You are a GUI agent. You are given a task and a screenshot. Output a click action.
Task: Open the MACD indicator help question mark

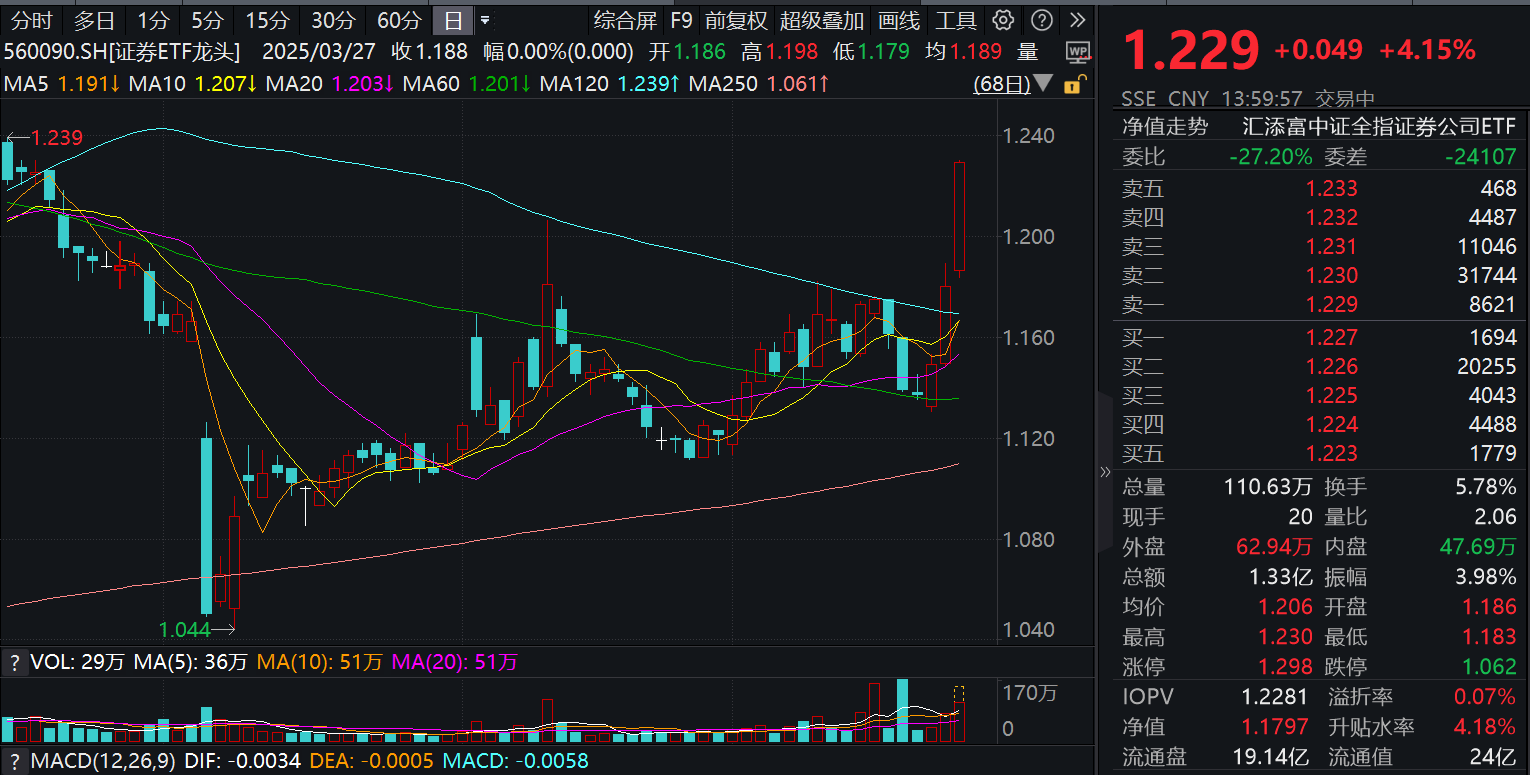pos(14,761)
